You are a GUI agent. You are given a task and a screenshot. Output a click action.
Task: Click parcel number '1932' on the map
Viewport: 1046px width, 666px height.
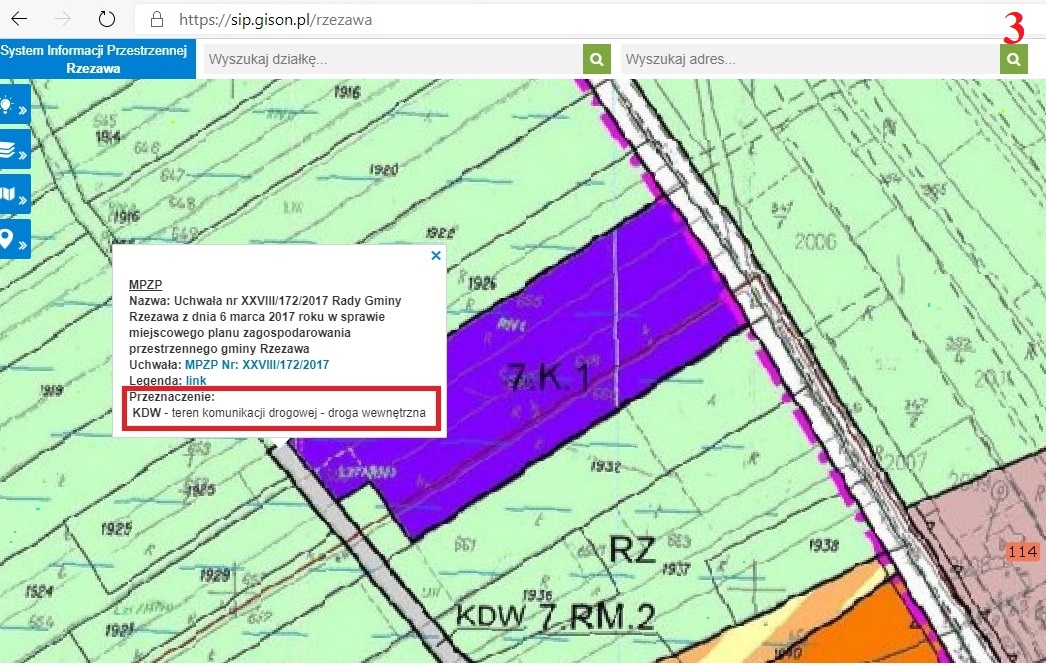pos(605,466)
